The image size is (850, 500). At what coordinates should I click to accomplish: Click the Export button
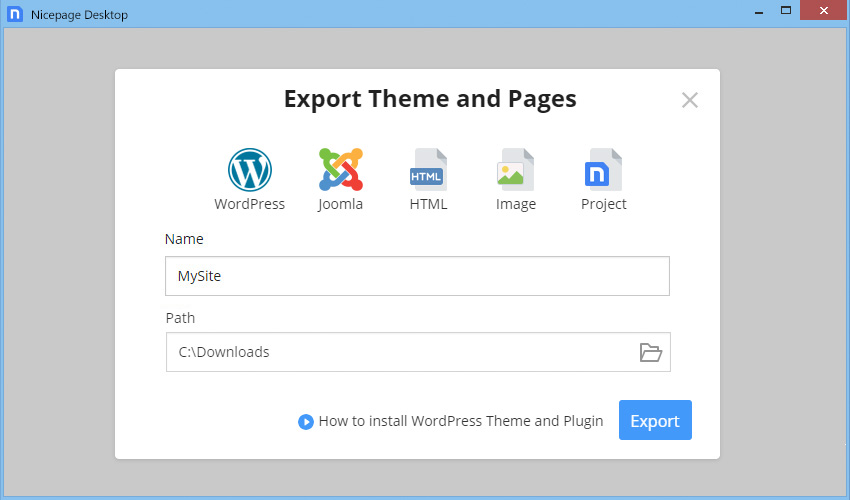tap(655, 420)
